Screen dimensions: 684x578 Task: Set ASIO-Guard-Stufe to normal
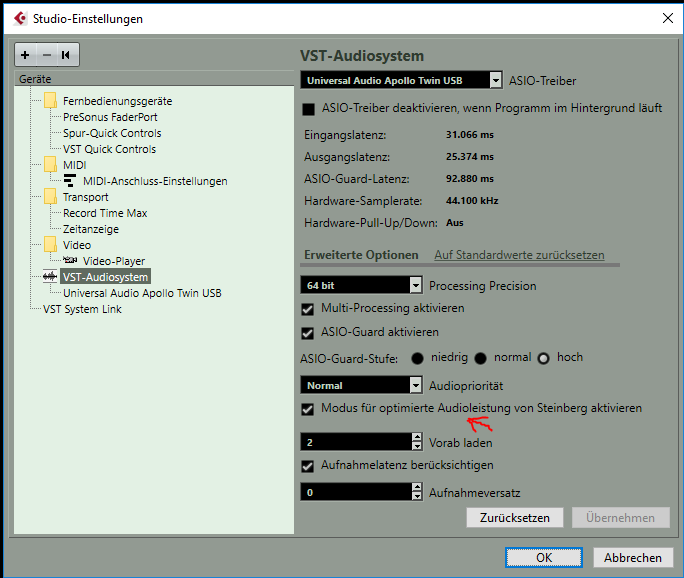480,359
